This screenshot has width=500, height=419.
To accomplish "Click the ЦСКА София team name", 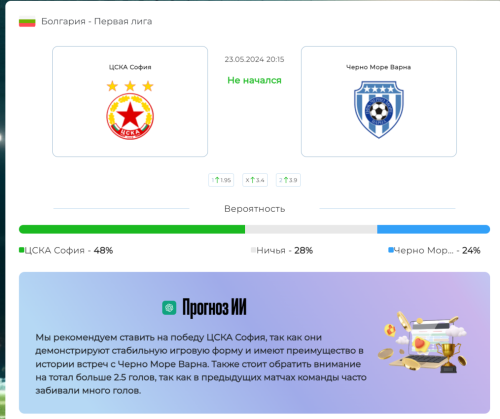I will click(130, 67).
